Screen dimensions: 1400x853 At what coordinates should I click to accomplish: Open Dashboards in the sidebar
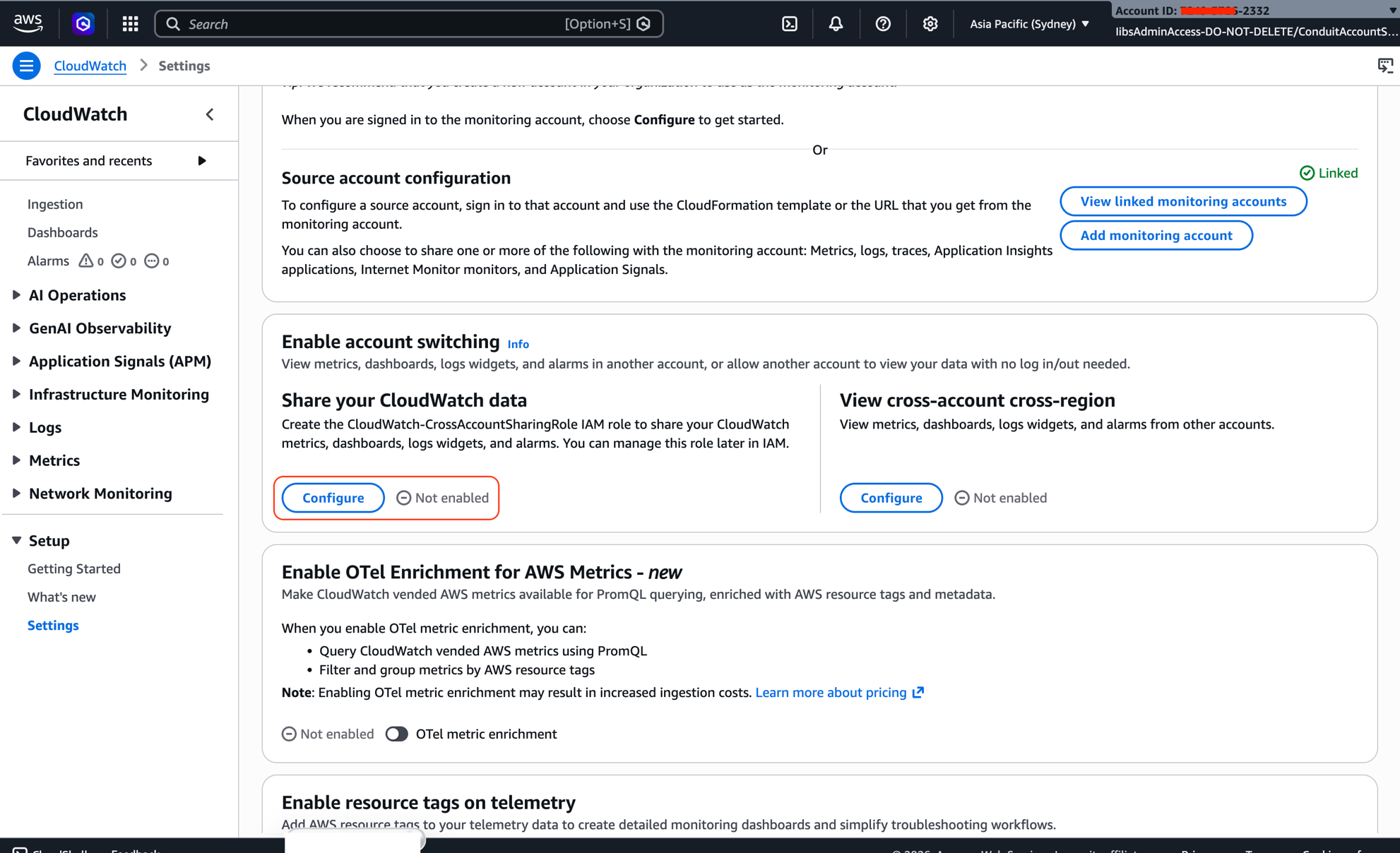63,232
